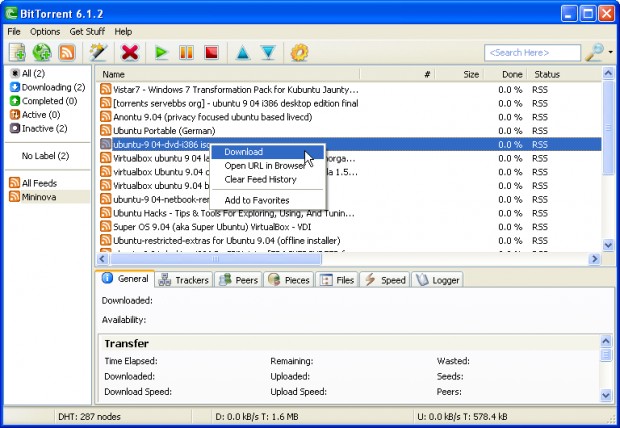This screenshot has width=620, height=428.
Task: Choose Clear Feed History
Action: [268, 180]
